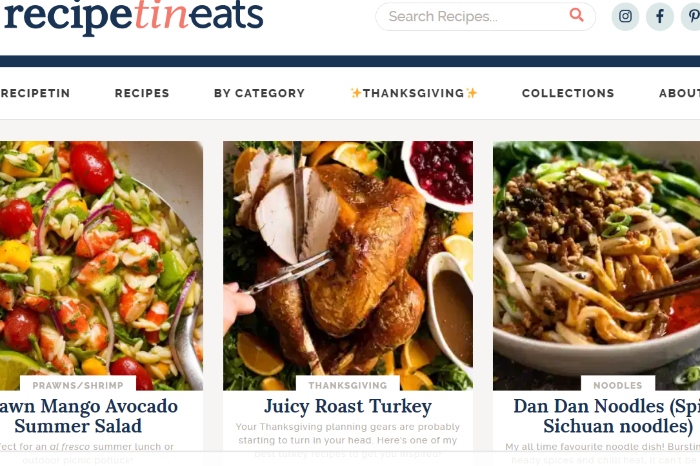
Task: Open the By Category menu
Action: 259,93
